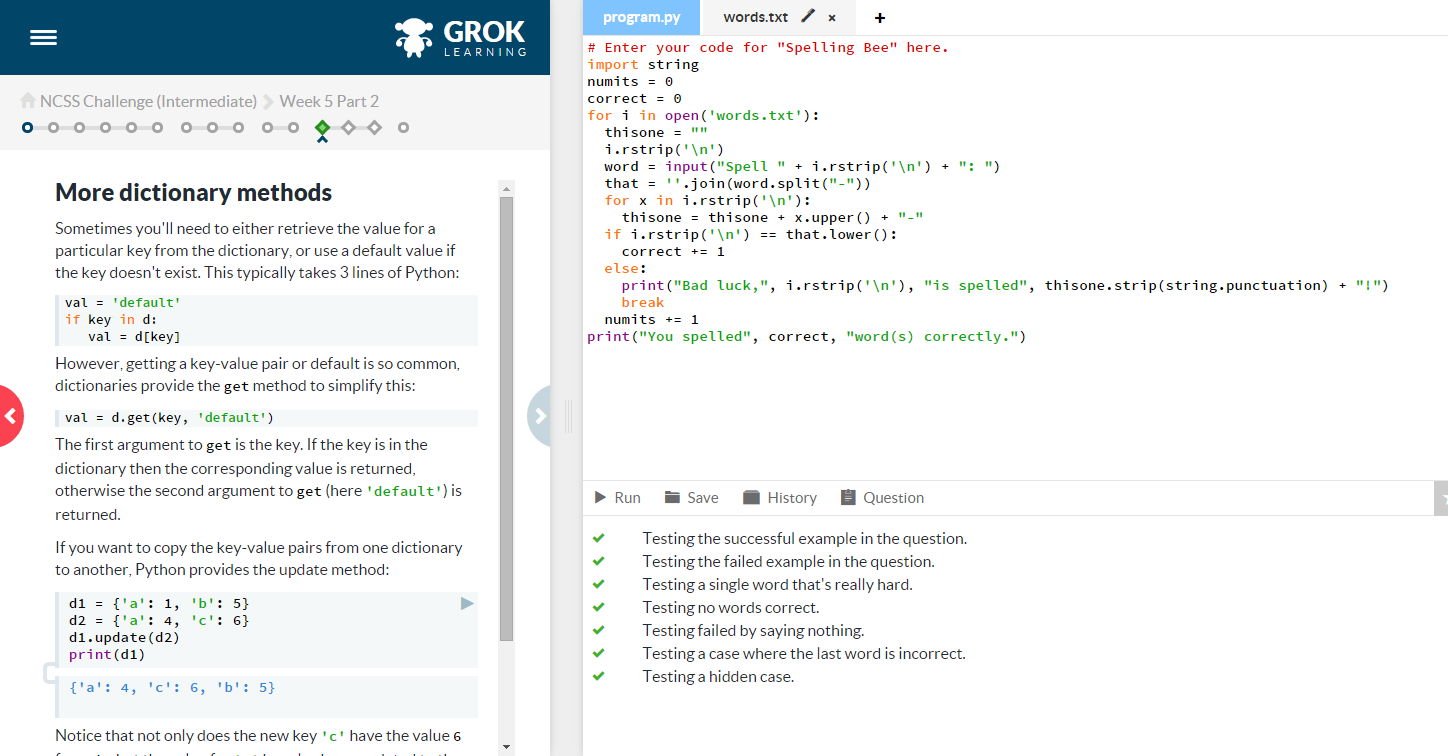1448x756 pixels.
Task: Click 'Testing a hidden case.' result
Action: click(x=718, y=676)
